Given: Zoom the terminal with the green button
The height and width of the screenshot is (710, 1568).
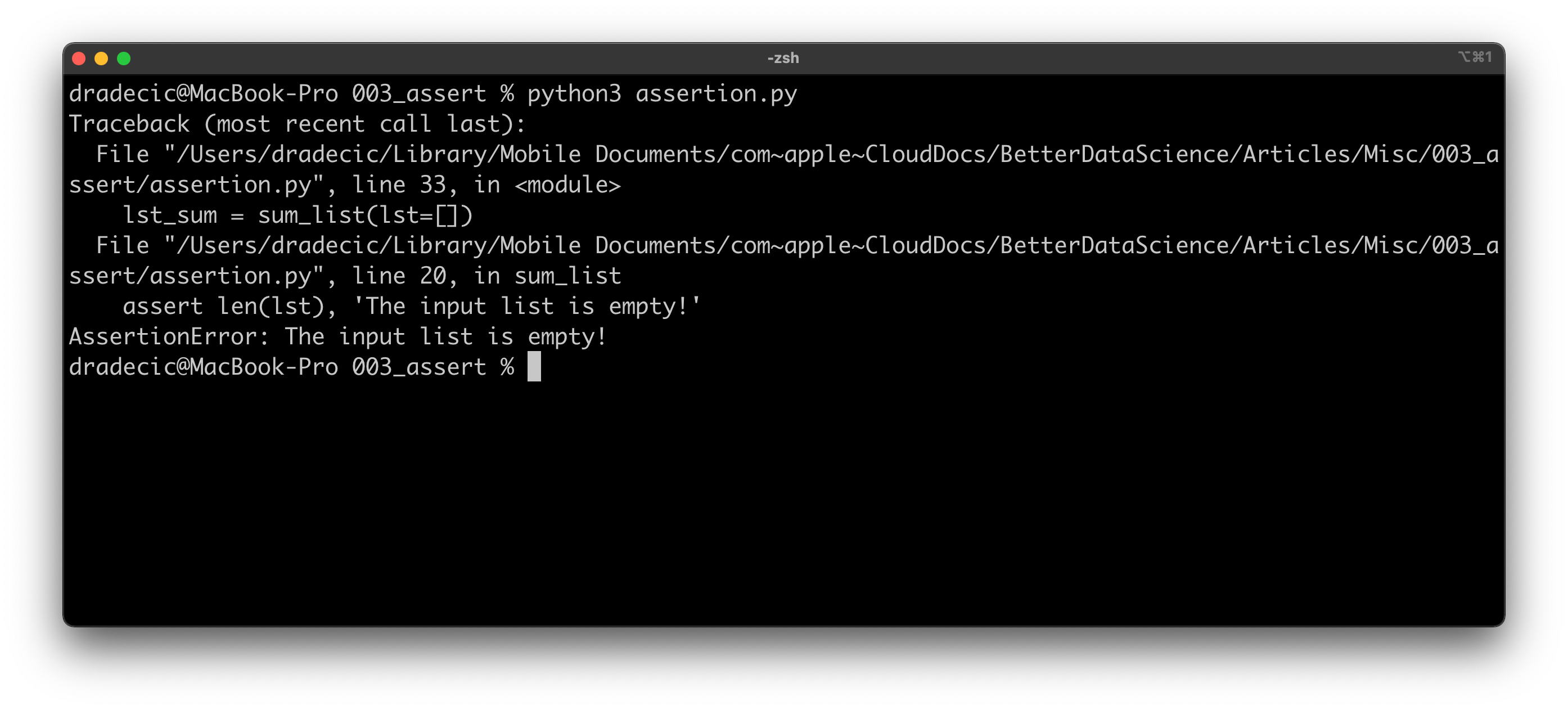Looking at the screenshot, I should (x=124, y=59).
